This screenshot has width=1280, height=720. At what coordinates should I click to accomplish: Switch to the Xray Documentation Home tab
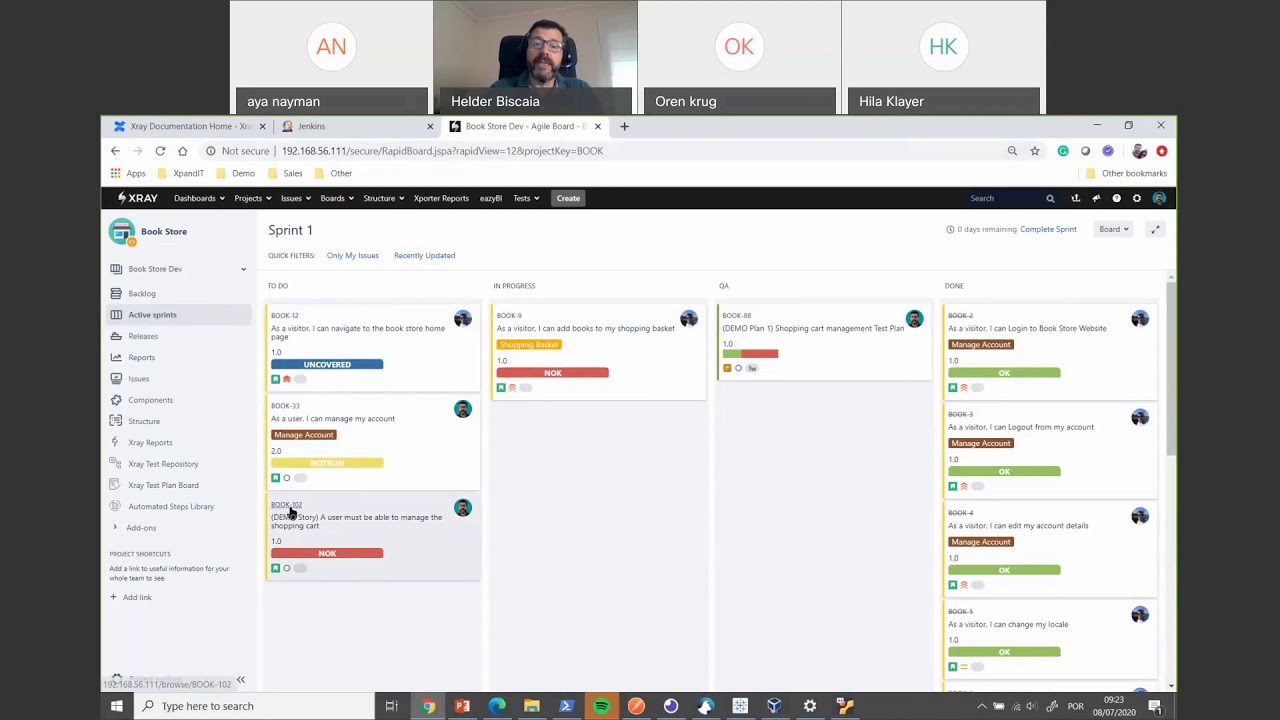pyautogui.click(x=189, y=126)
